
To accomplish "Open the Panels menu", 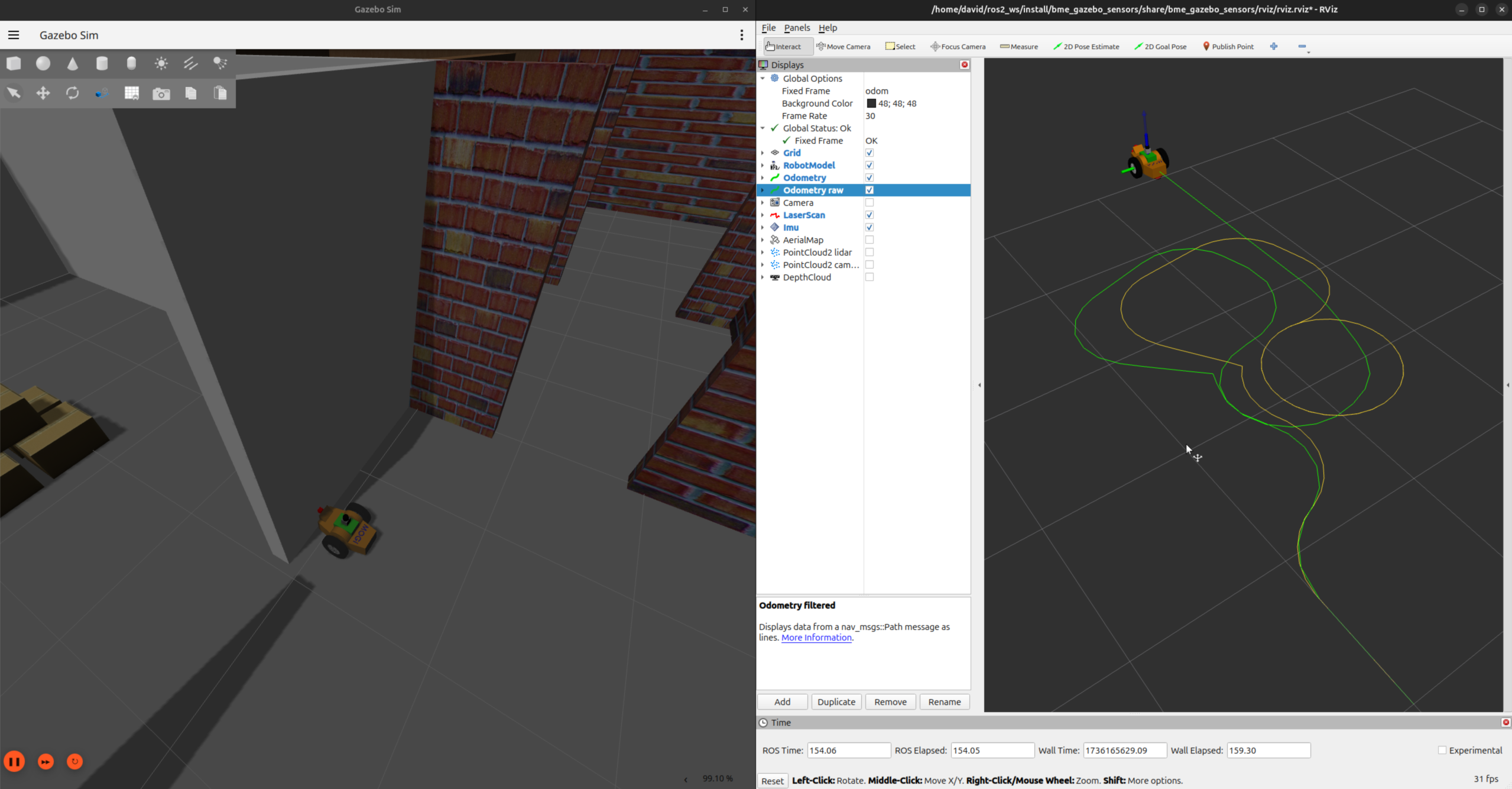I will click(797, 28).
